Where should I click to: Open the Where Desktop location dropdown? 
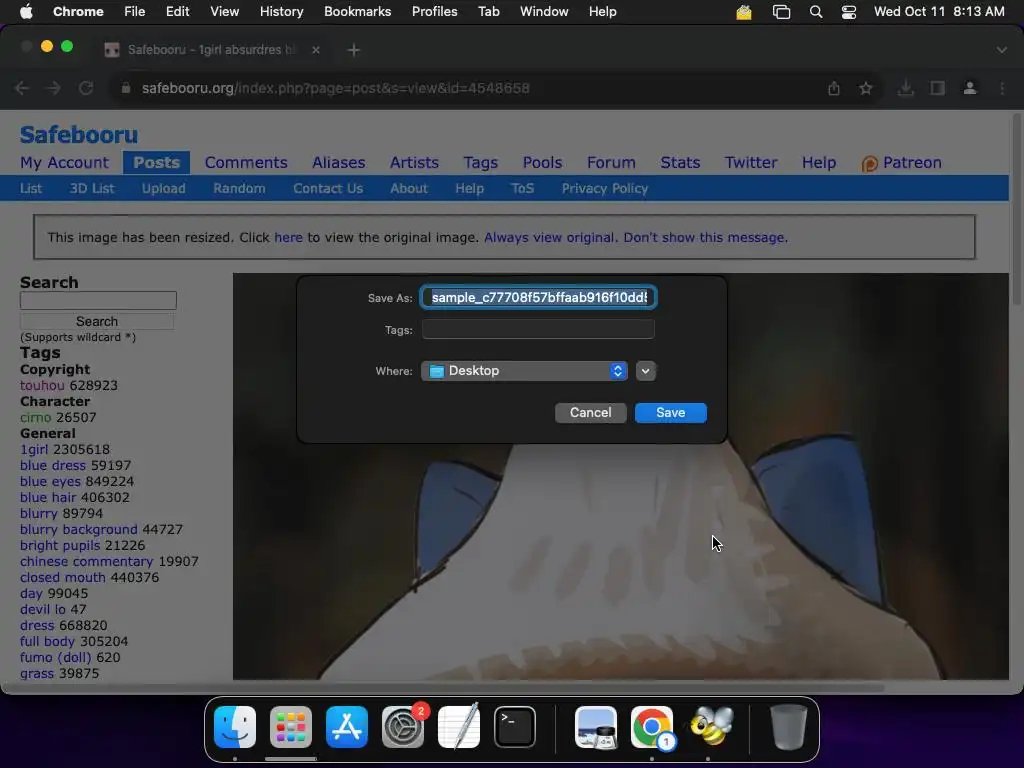pyautogui.click(x=524, y=371)
